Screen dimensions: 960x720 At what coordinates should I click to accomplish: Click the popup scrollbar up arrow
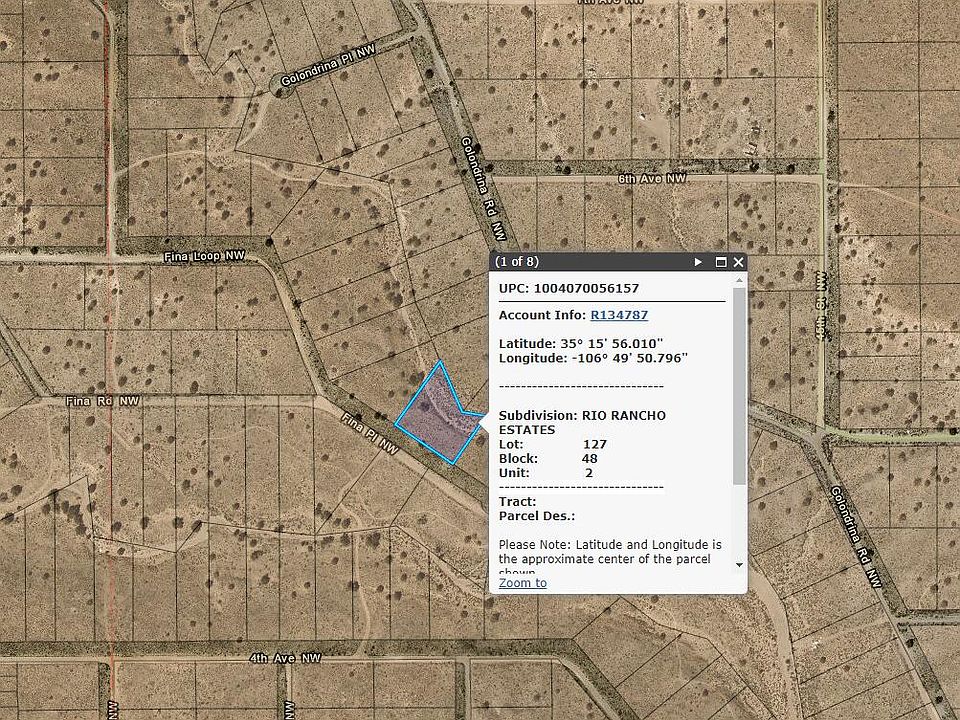coord(739,280)
